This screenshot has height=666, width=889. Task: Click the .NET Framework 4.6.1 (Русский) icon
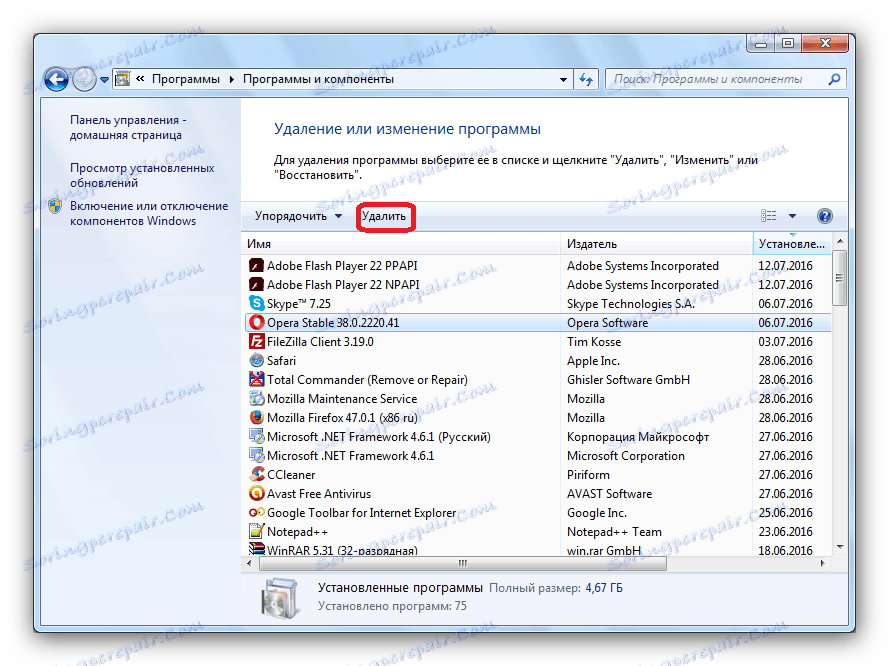click(x=256, y=436)
